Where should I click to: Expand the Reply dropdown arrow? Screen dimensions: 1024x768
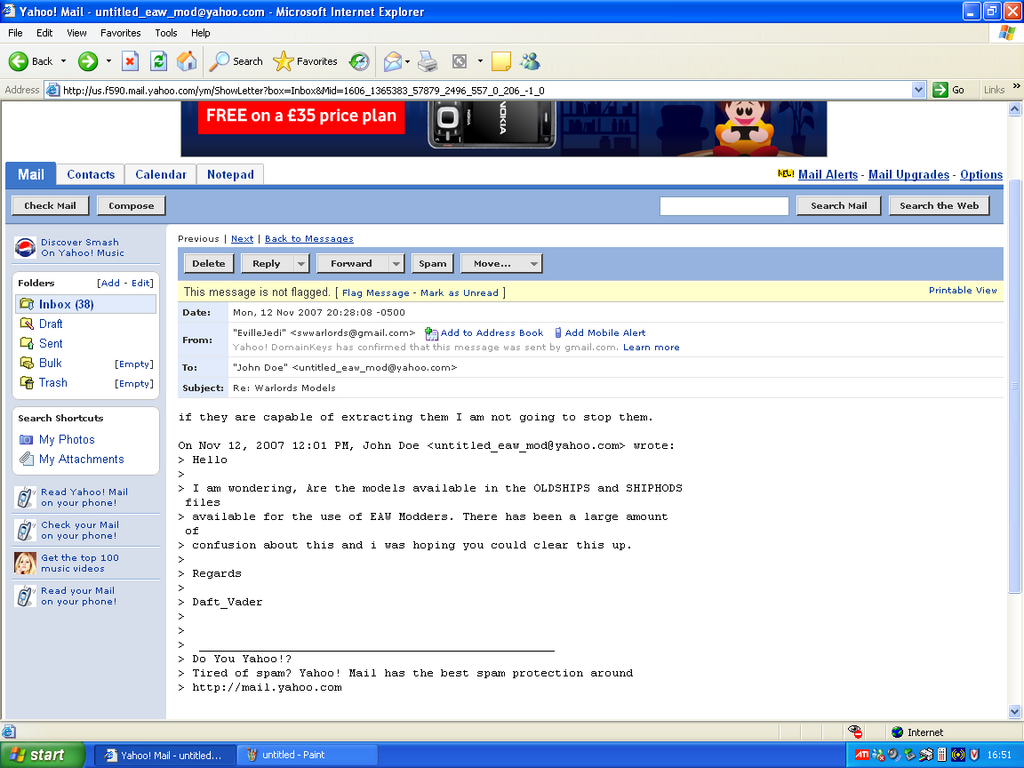[x=301, y=264]
